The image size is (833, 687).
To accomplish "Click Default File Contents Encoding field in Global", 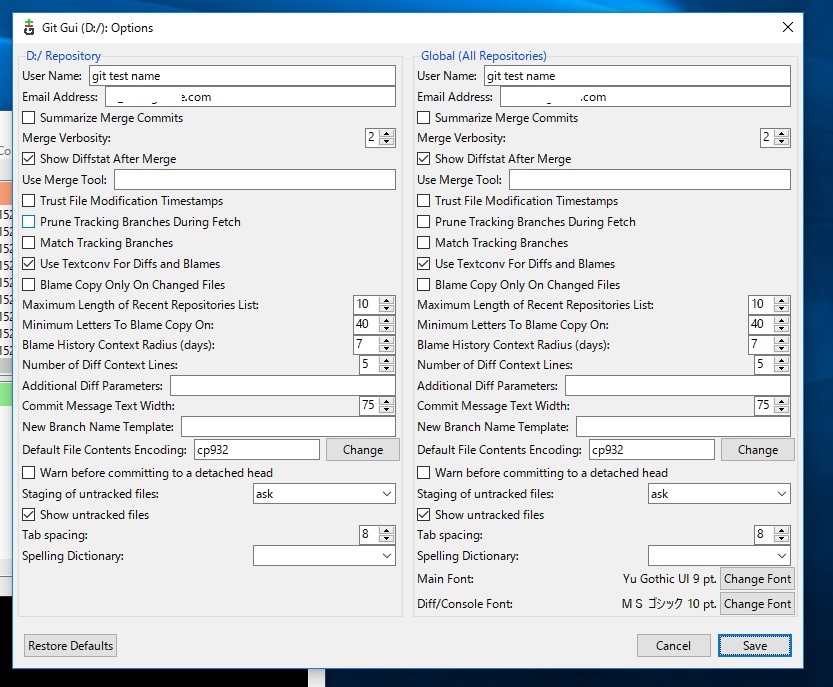I will (x=652, y=449).
